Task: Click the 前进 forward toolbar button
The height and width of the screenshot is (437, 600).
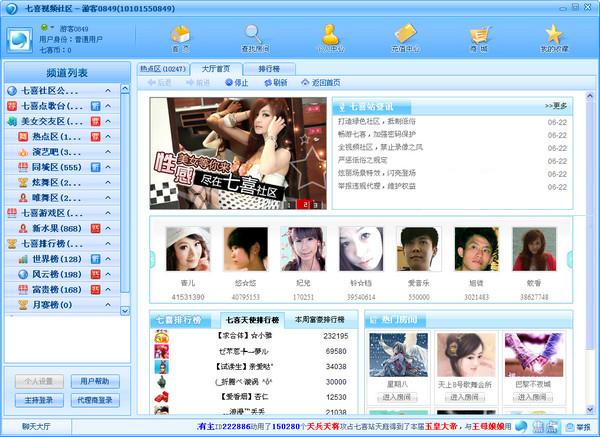Action: click(x=198, y=82)
